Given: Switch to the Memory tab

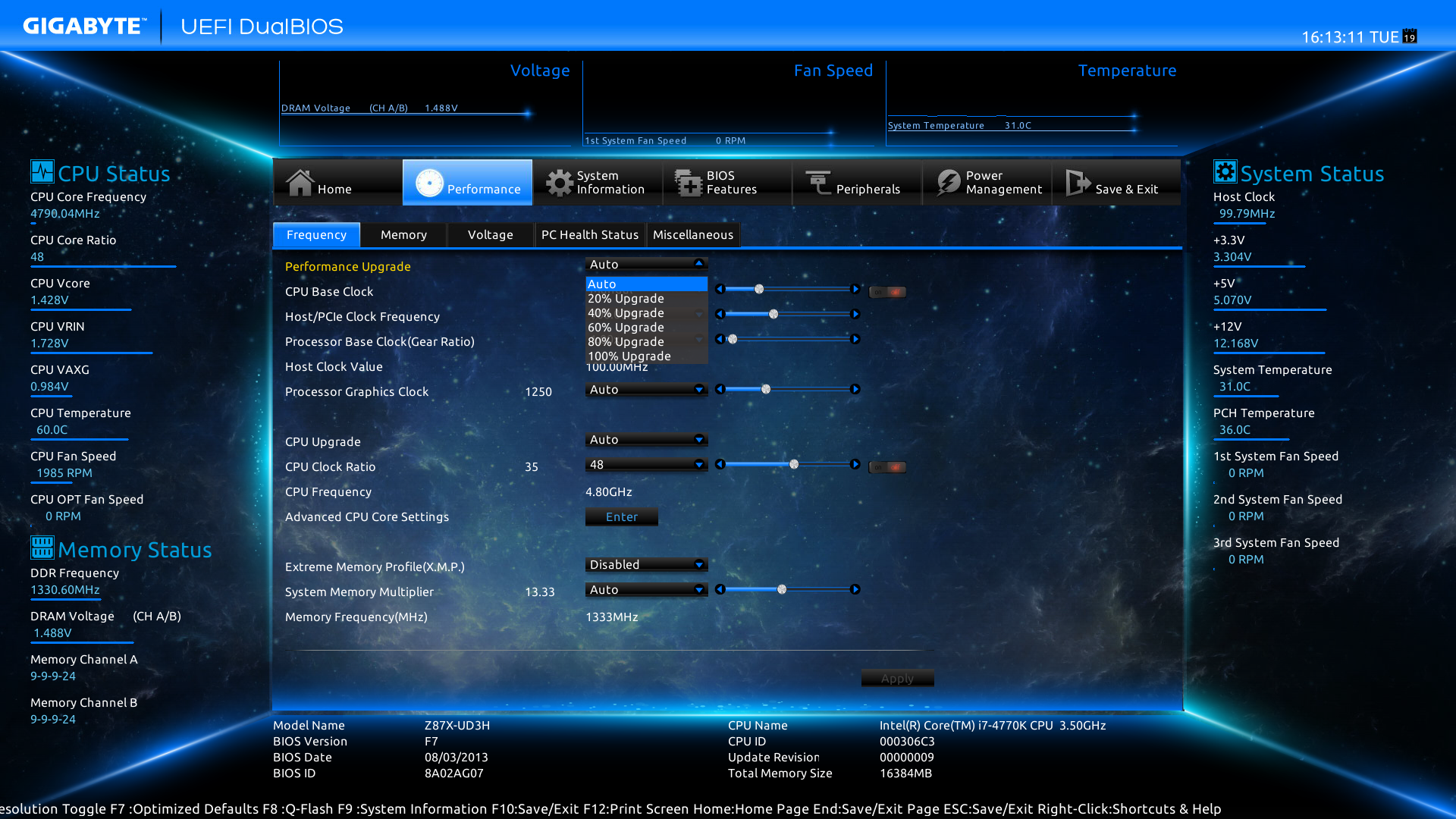Looking at the screenshot, I should click(x=403, y=235).
